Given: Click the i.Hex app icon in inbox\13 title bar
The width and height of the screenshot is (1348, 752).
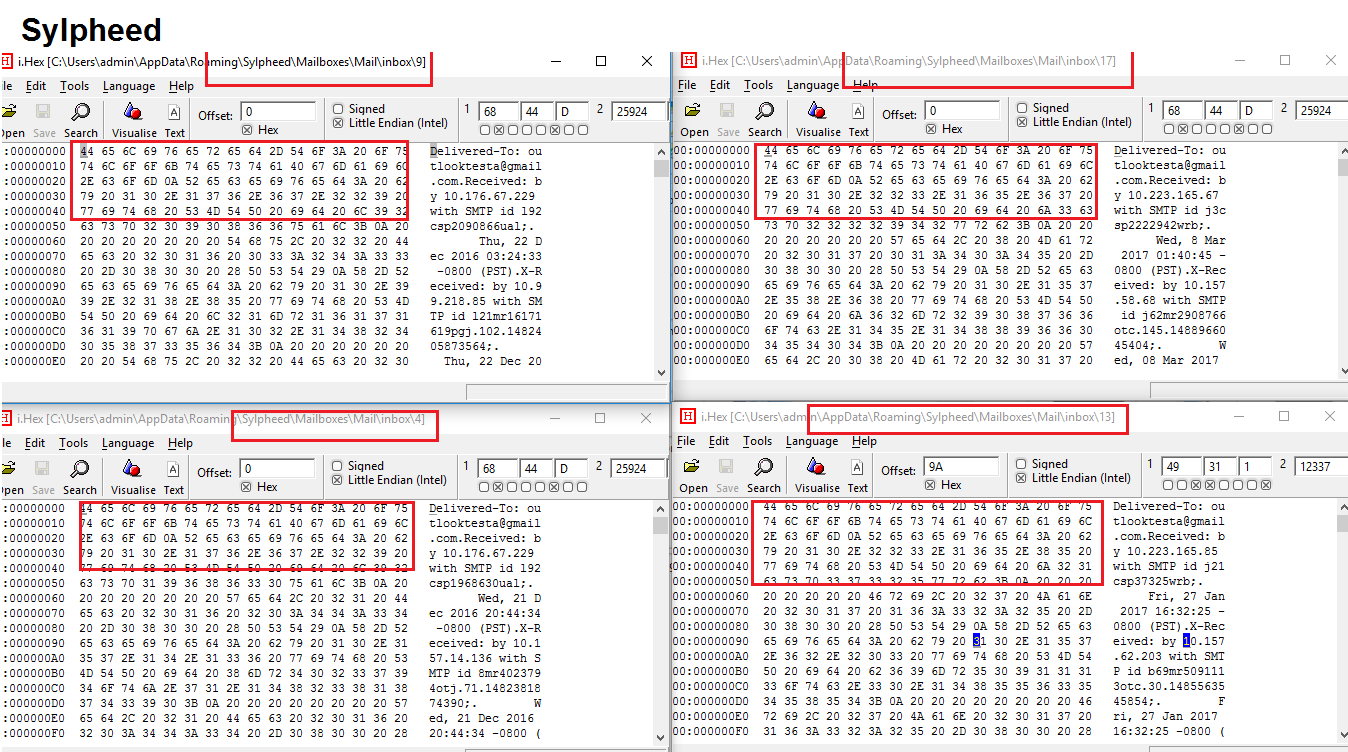Looking at the screenshot, I should [x=689, y=416].
